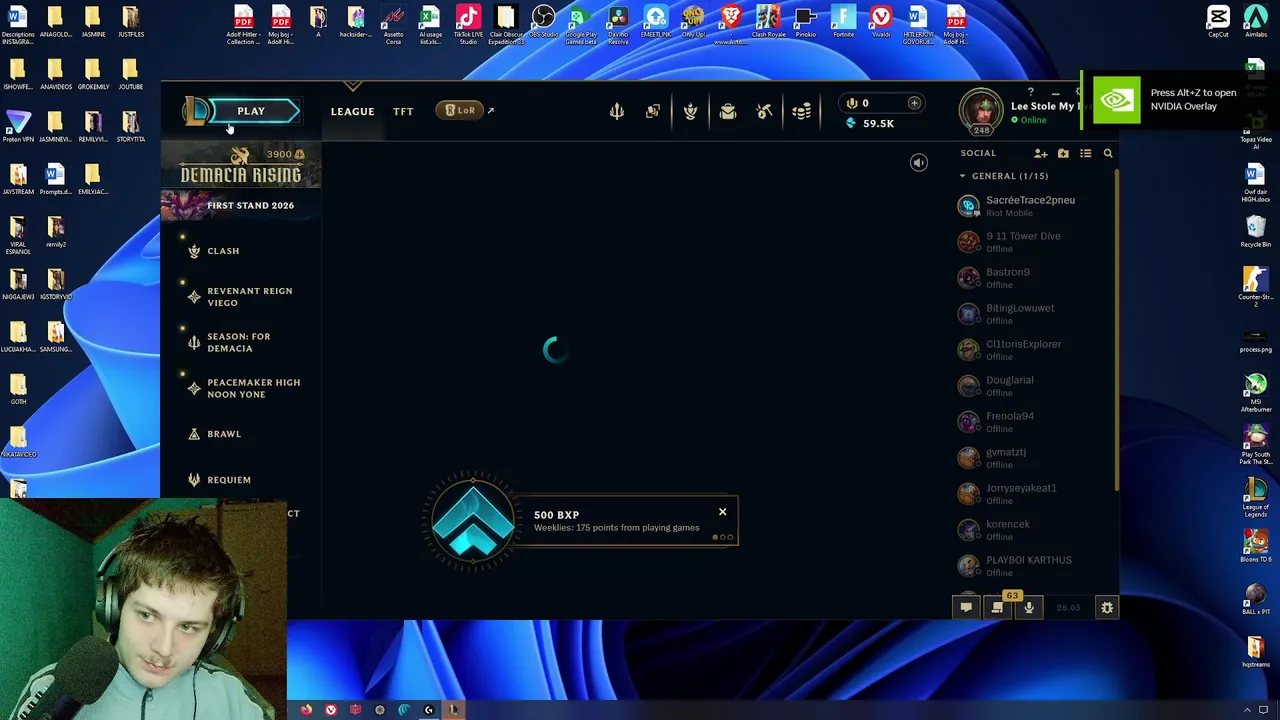Screen dimensions: 1280x720
Task: Open the Demacia Rising banner
Action: (x=240, y=166)
